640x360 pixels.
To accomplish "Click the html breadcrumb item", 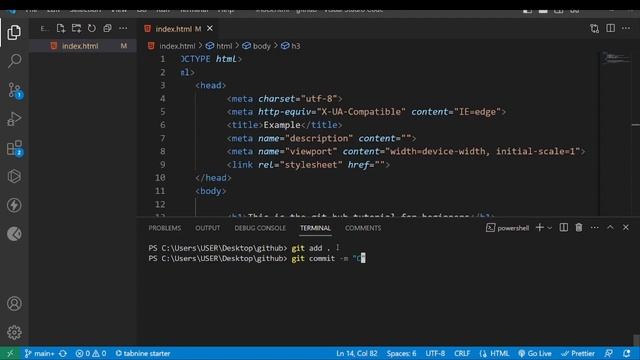I will tap(219, 46).
